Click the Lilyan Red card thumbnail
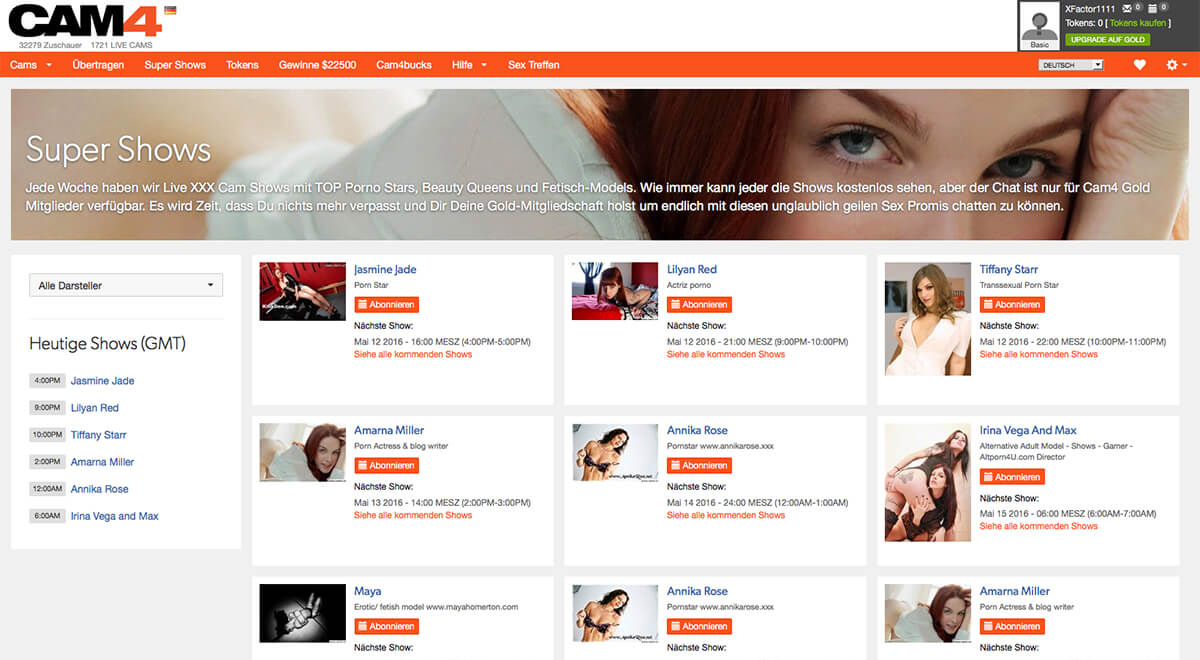The width and height of the screenshot is (1200, 660). coord(615,291)
